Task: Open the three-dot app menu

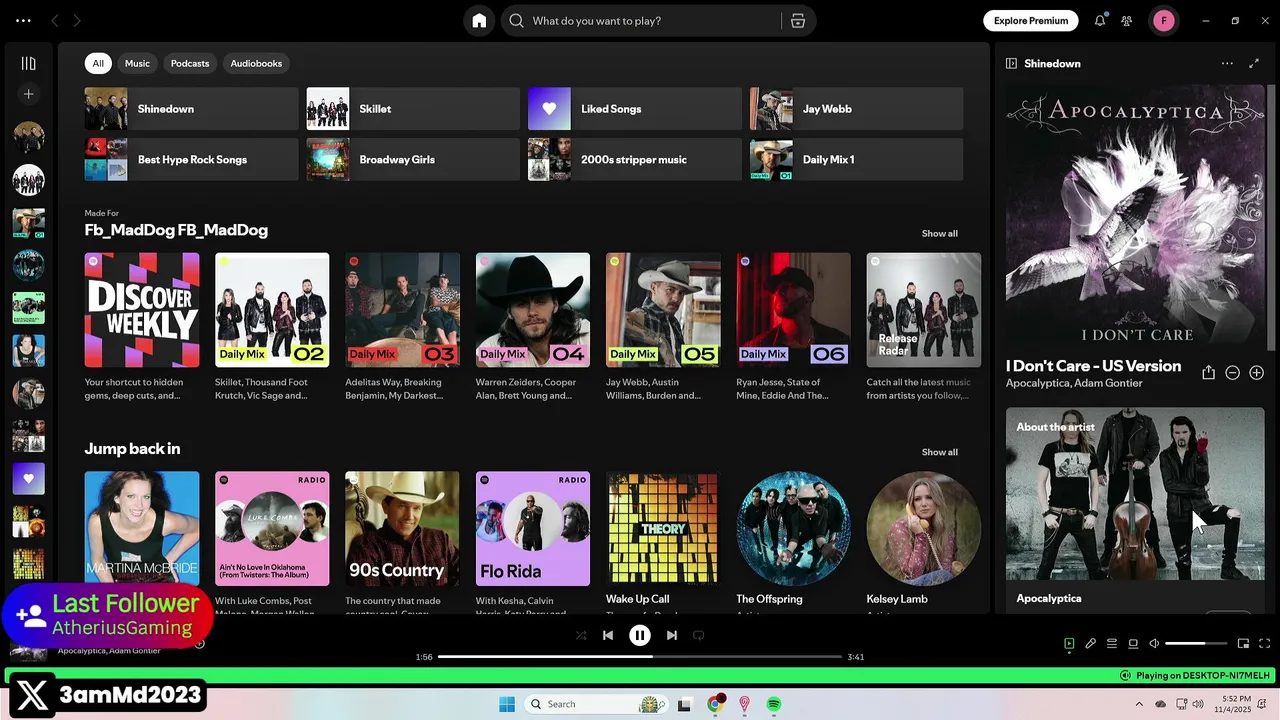Action: tap(23, 20)
